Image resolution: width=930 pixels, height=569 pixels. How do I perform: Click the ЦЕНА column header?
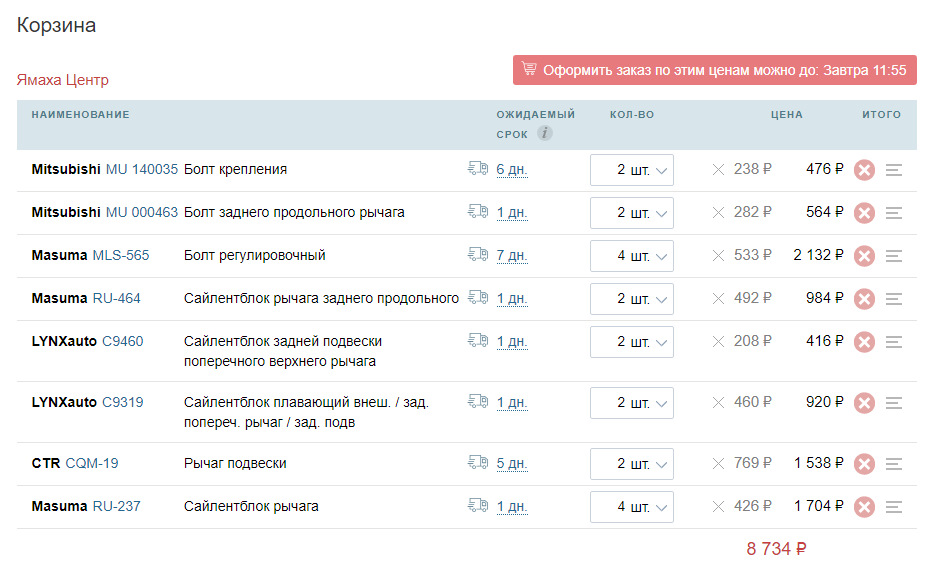(x=786, y=115)
